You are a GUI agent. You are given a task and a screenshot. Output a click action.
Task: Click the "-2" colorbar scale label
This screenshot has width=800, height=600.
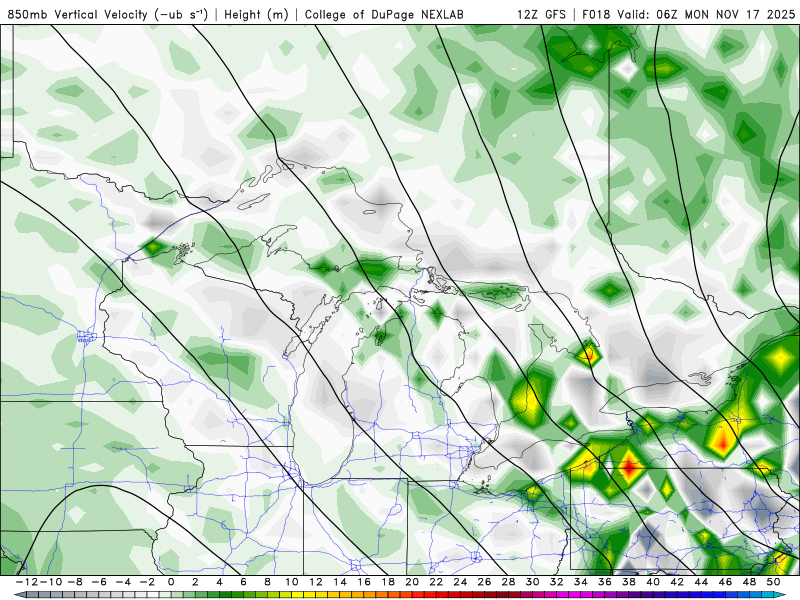coord(147,582)
